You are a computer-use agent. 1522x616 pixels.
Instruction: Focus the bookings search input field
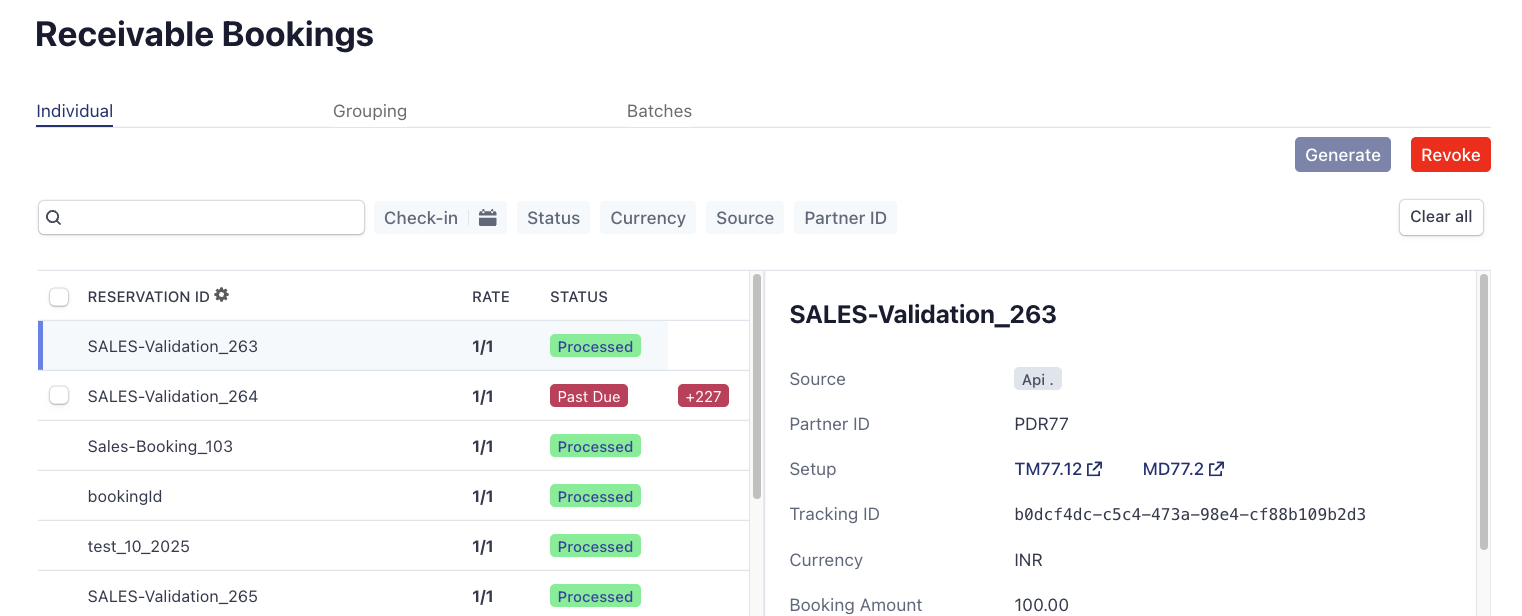[212, 218]
